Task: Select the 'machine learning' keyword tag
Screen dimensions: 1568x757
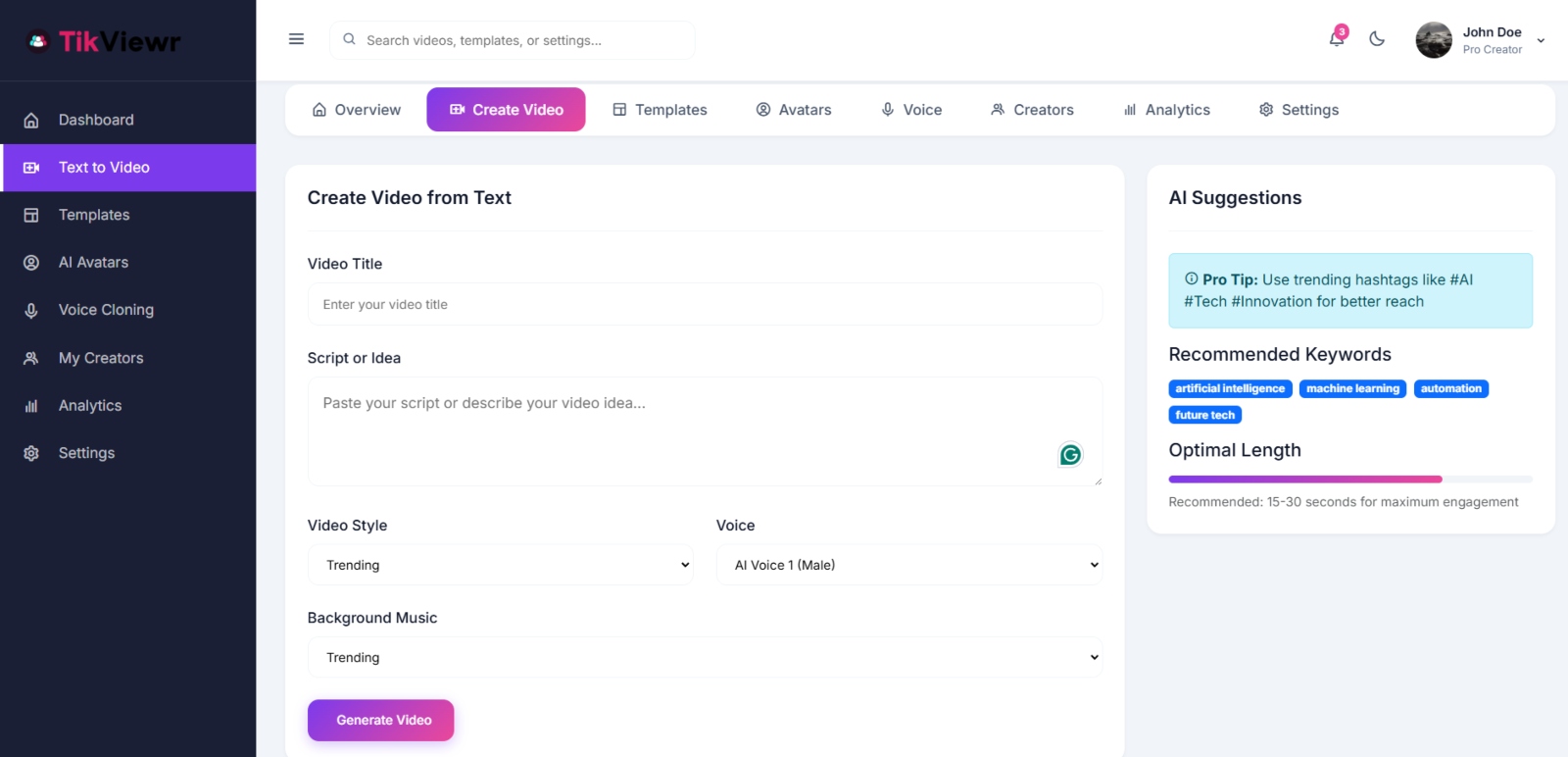Action: (1352, 389)
